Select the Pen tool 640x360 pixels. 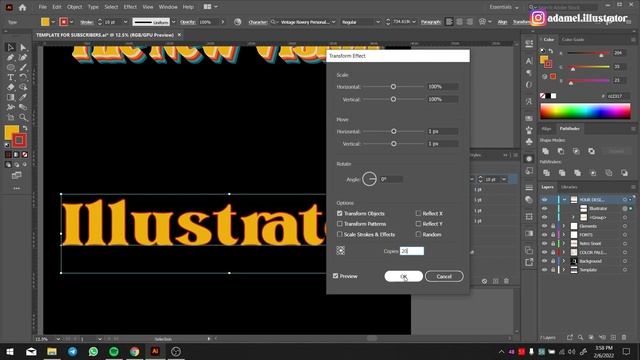[11, 58]
